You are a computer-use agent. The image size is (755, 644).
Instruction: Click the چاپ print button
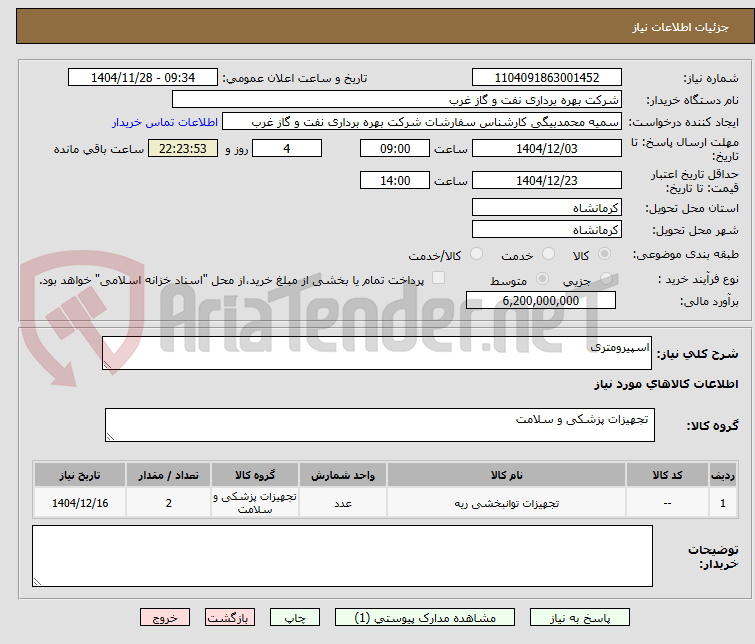pyautogui.click(x=295, y=618)
